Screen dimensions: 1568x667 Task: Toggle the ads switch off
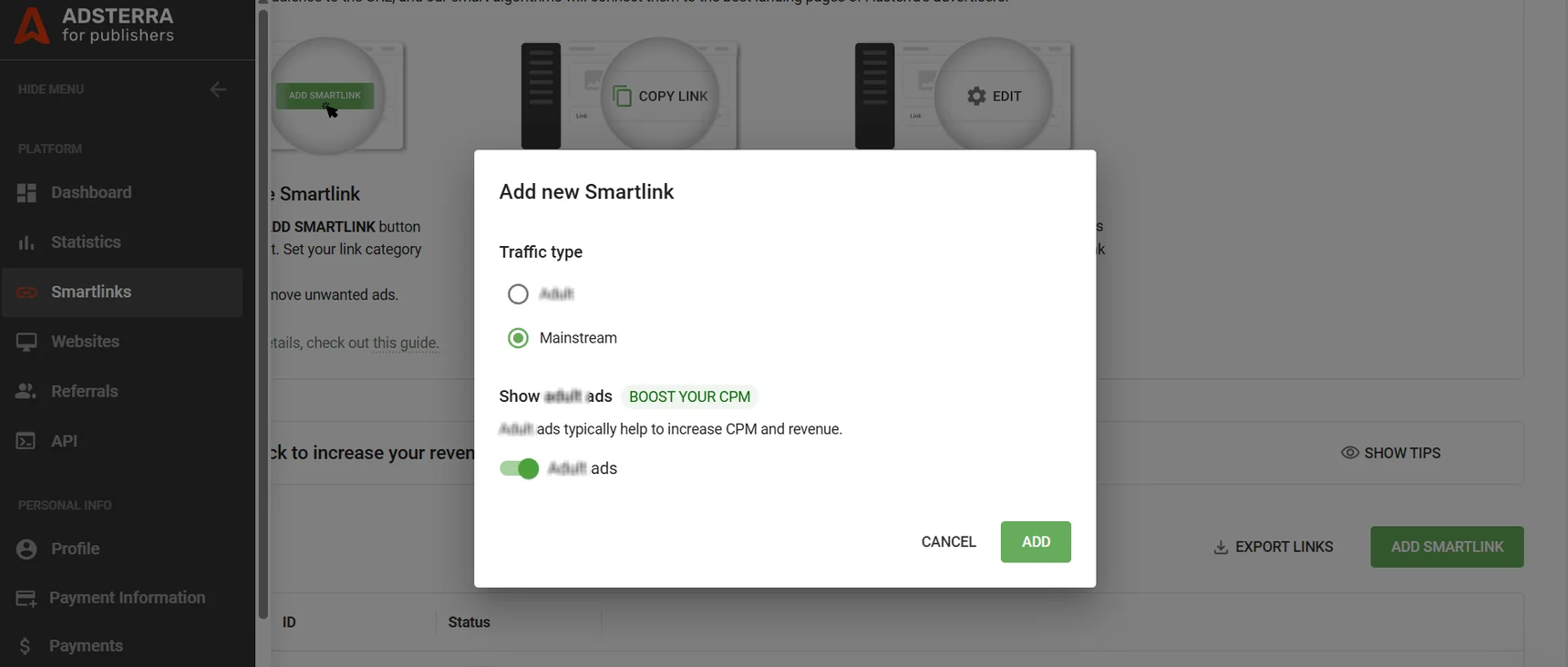520,468
